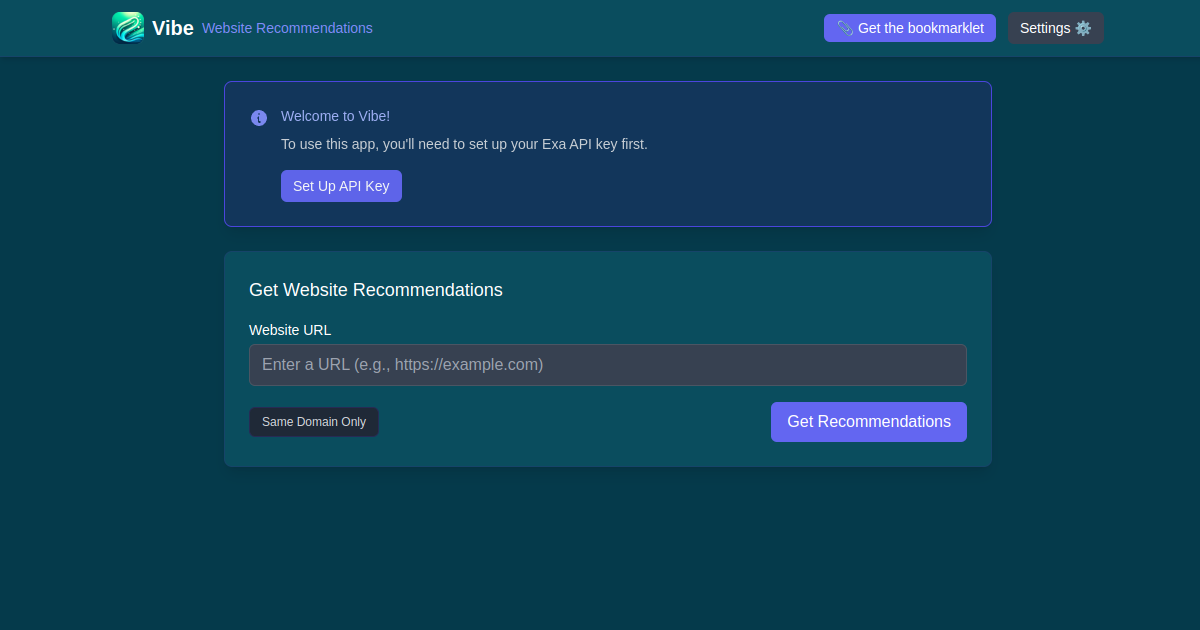Image resolution: width=1200 pixels, height=630 pixels.
Task: Click the Website URL label
Action: tap(290, 330)
